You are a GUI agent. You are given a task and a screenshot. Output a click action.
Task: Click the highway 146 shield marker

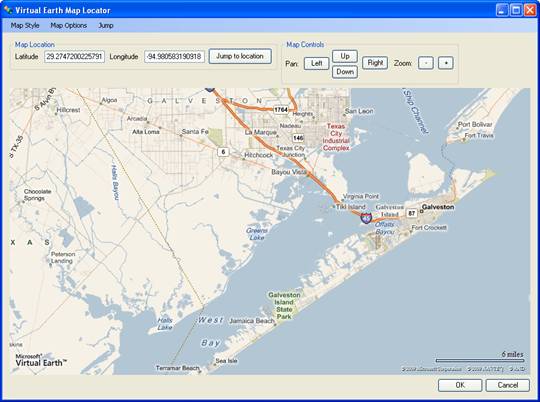298,138
